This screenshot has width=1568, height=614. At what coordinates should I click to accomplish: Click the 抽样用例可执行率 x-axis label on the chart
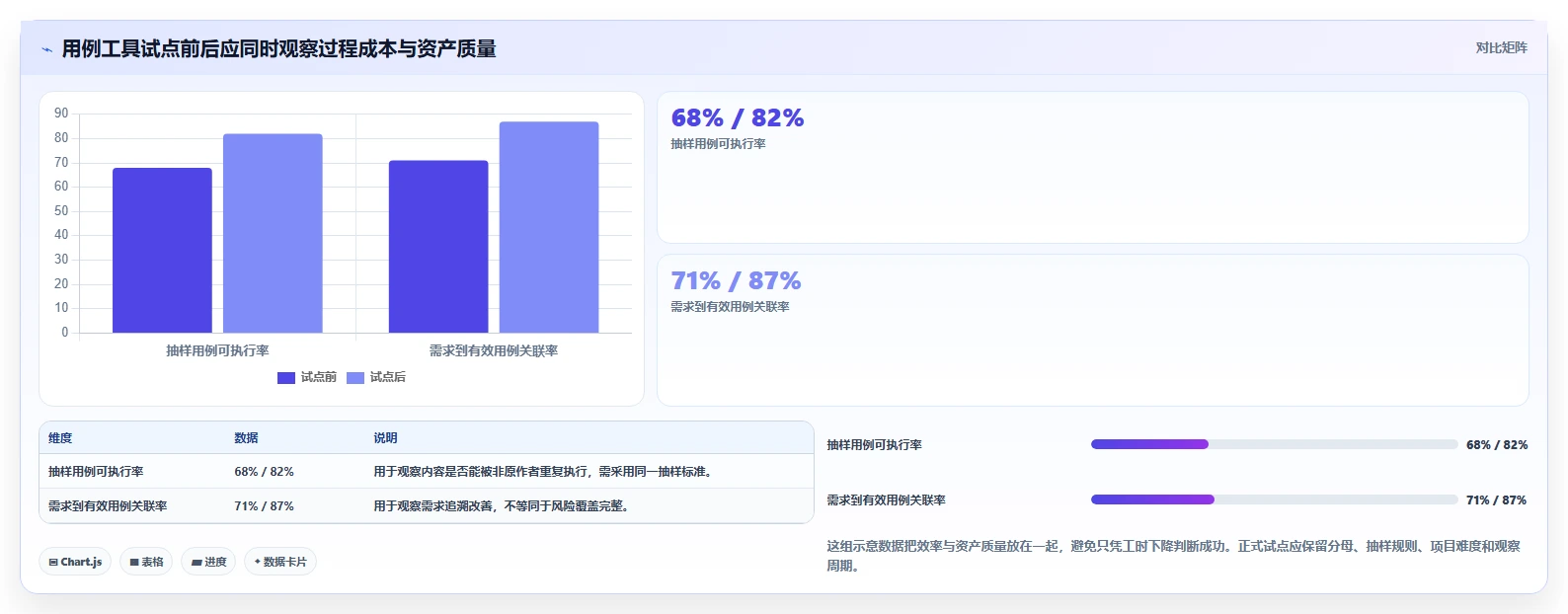(x=217, y=350)
